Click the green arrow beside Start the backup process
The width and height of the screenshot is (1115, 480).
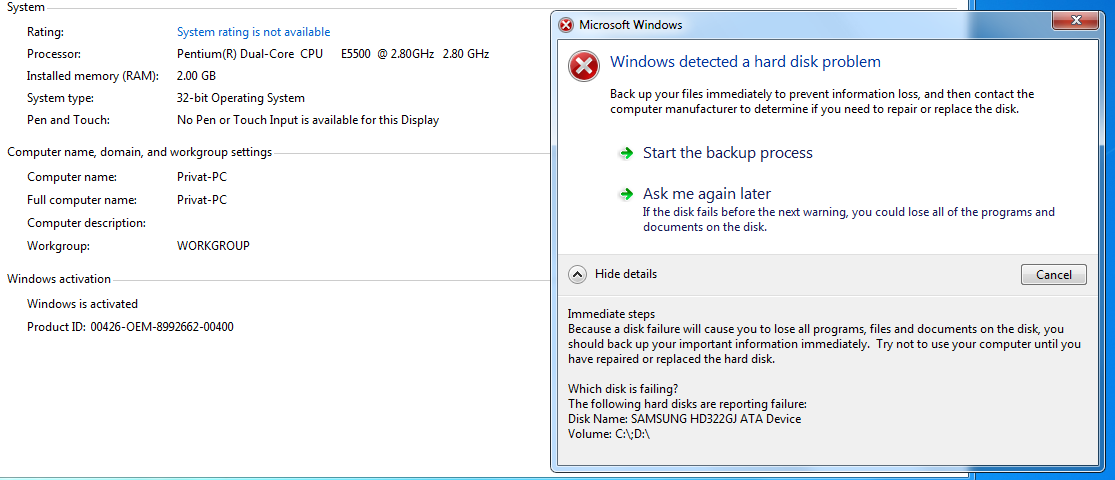tap(626, 153)
